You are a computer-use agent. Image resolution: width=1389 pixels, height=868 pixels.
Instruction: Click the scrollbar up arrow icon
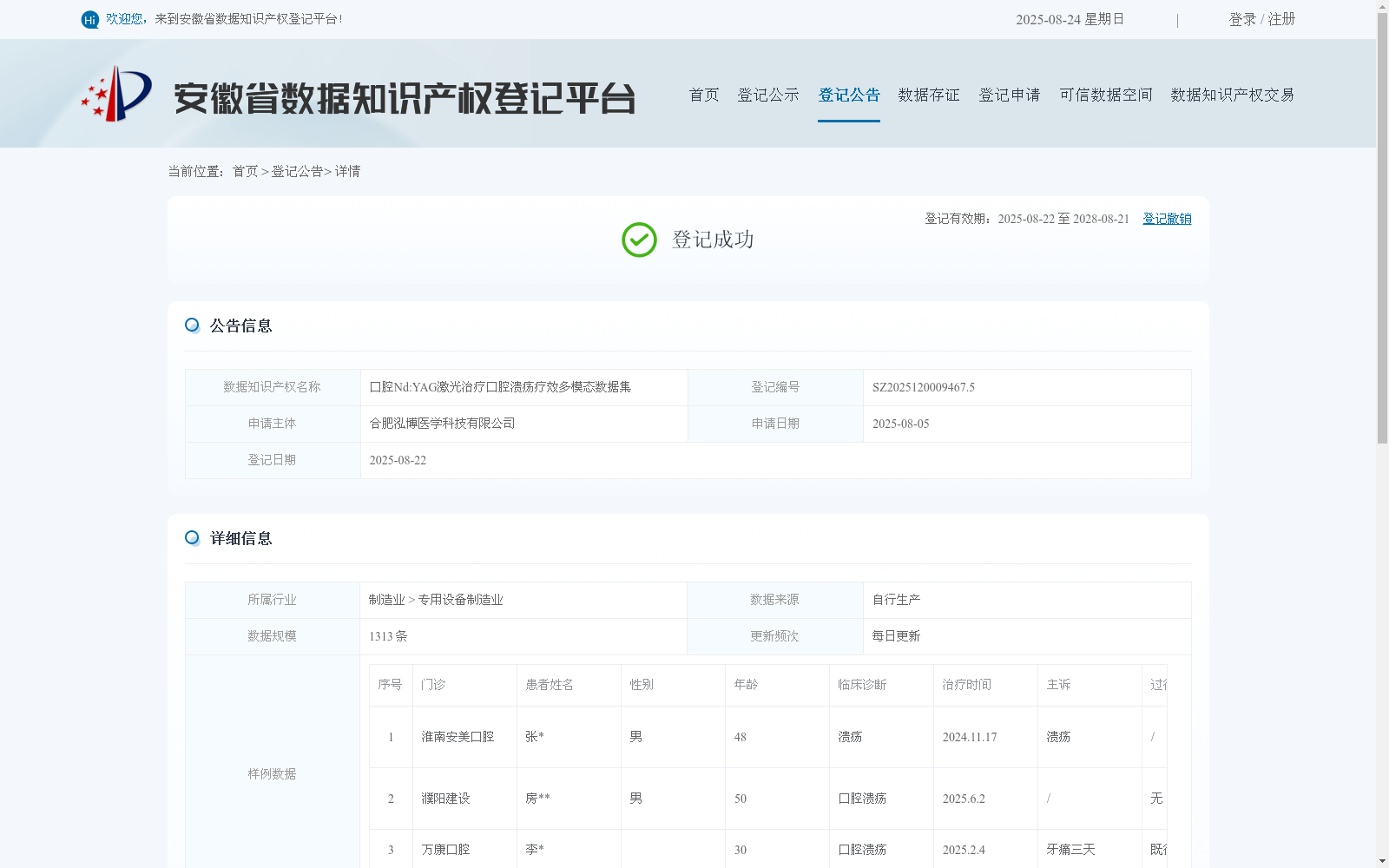(x=1382, y=7)
